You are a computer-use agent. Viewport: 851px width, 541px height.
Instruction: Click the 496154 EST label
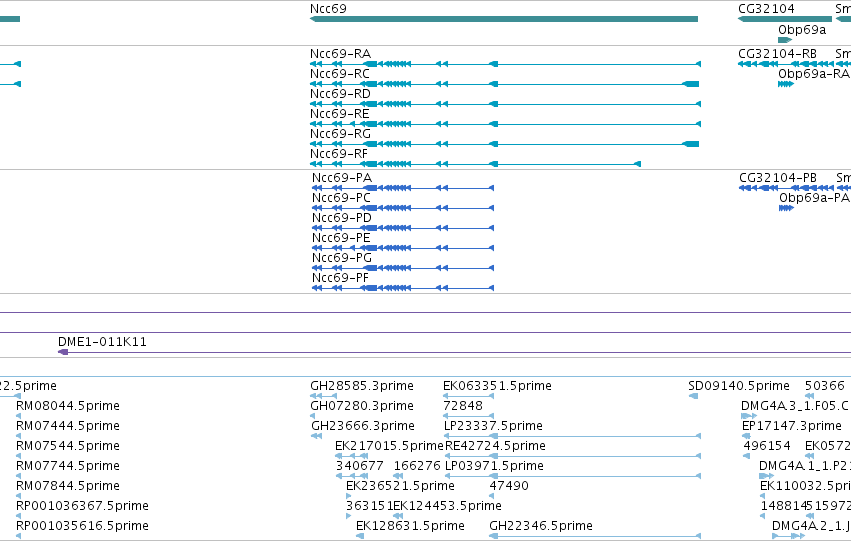pos(767,446)
